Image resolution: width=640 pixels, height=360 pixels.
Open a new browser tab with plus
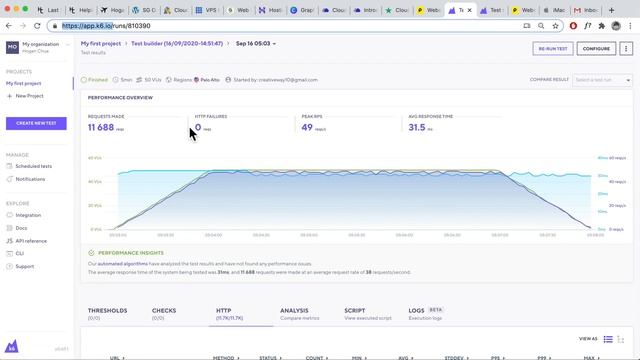pos(611,10)
